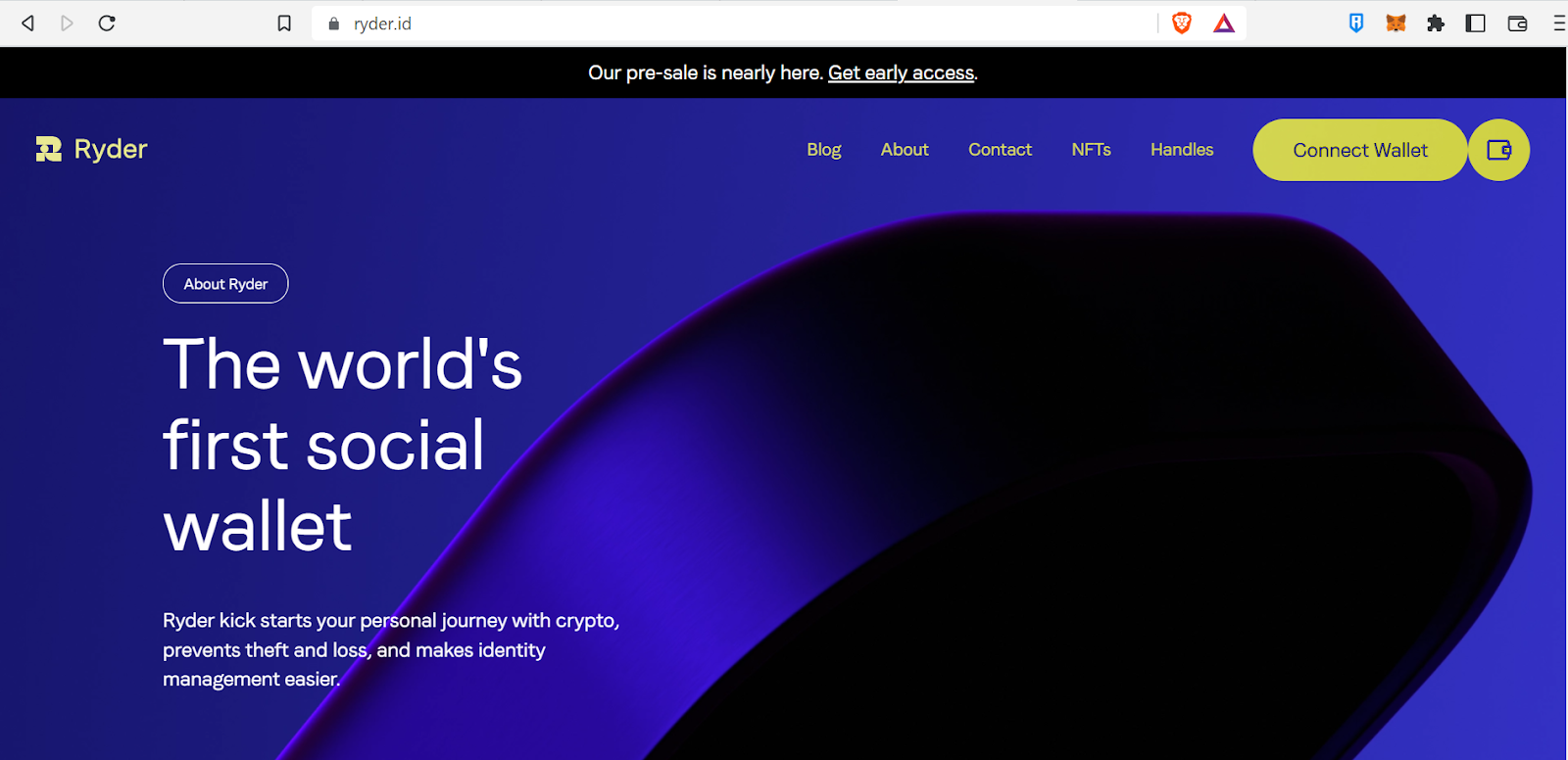
Task: Visit the Handles page
Action: pos(1182,150)
